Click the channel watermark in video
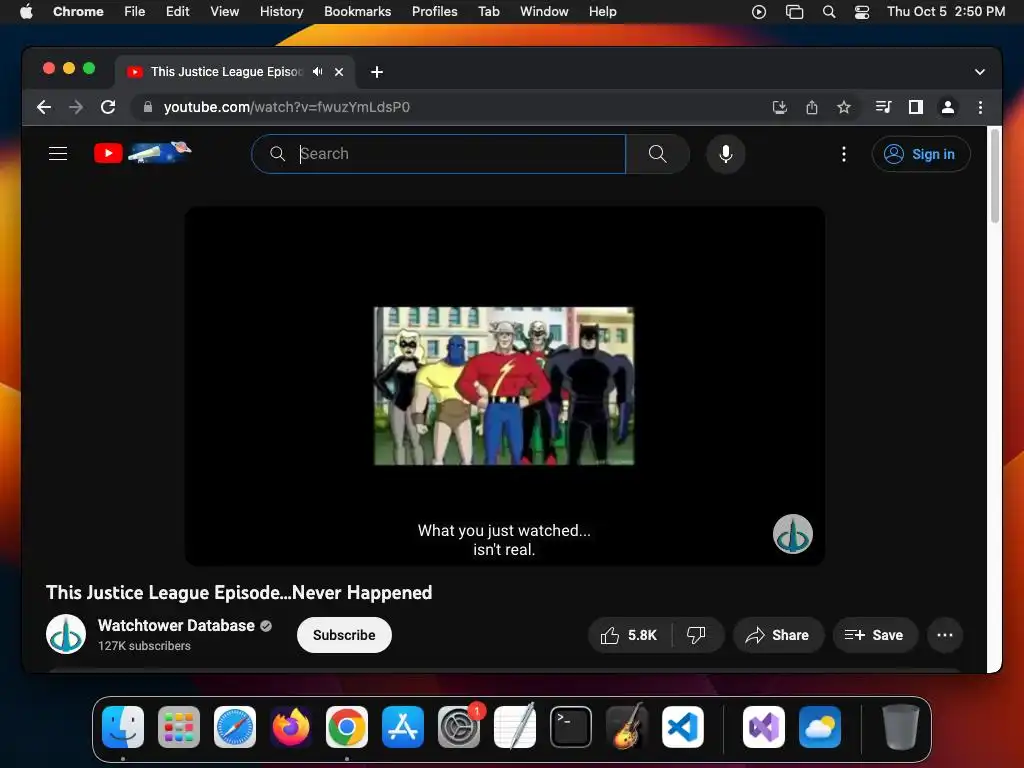This screenshot has width=1024, height=768. pos(792,534)
